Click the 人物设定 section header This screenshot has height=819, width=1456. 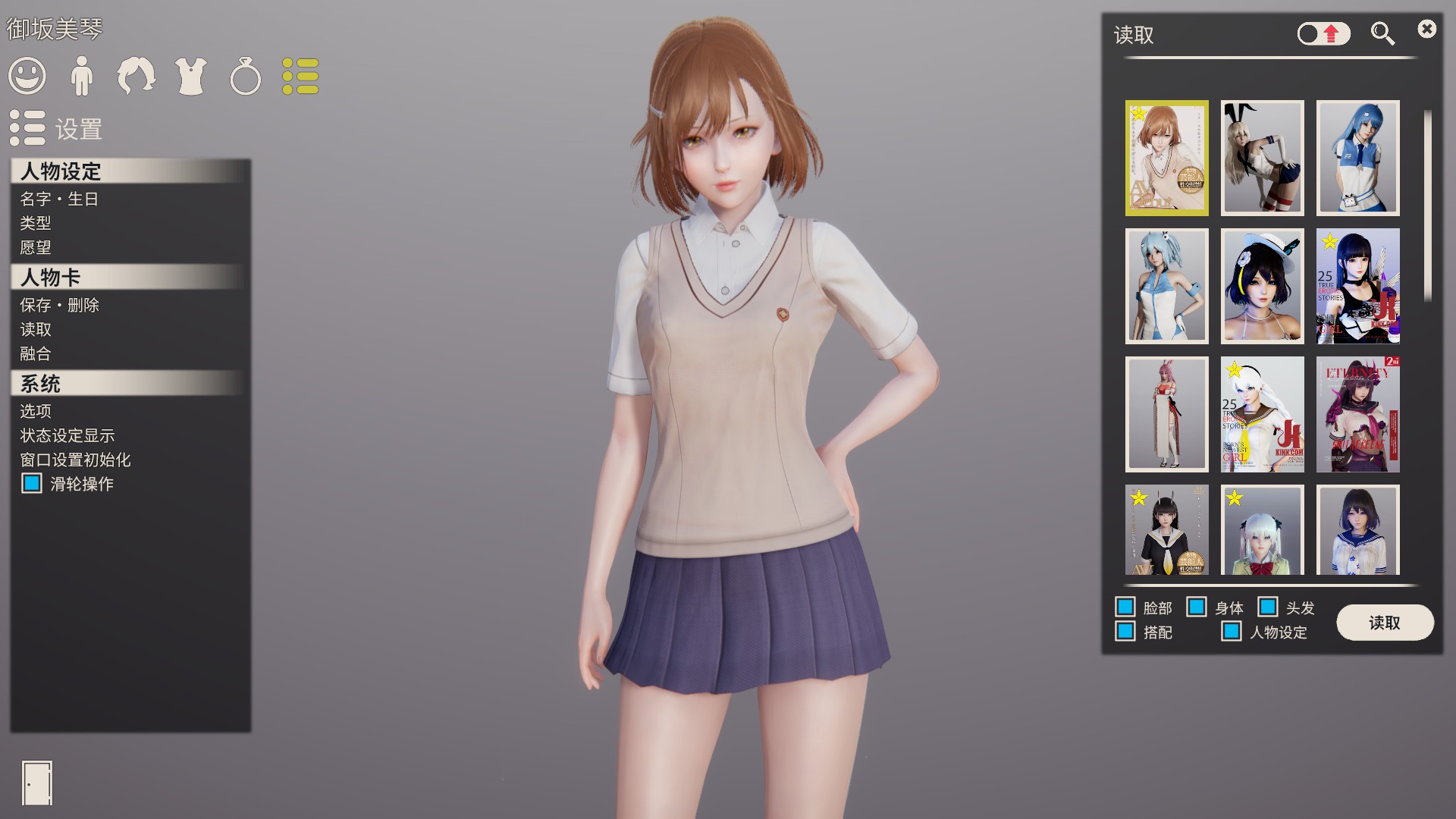[x=129, y=171]
